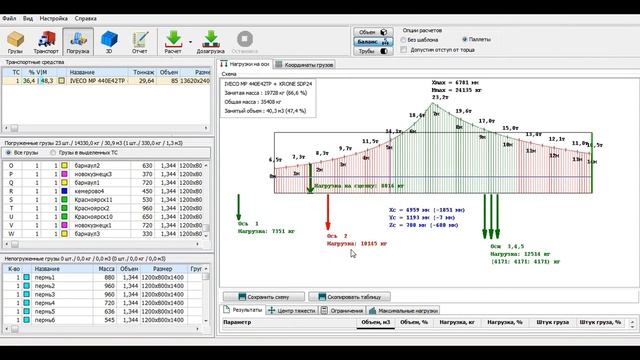
Task: Click the green swatch beside Красноярск11
Action: pos(64,200)
